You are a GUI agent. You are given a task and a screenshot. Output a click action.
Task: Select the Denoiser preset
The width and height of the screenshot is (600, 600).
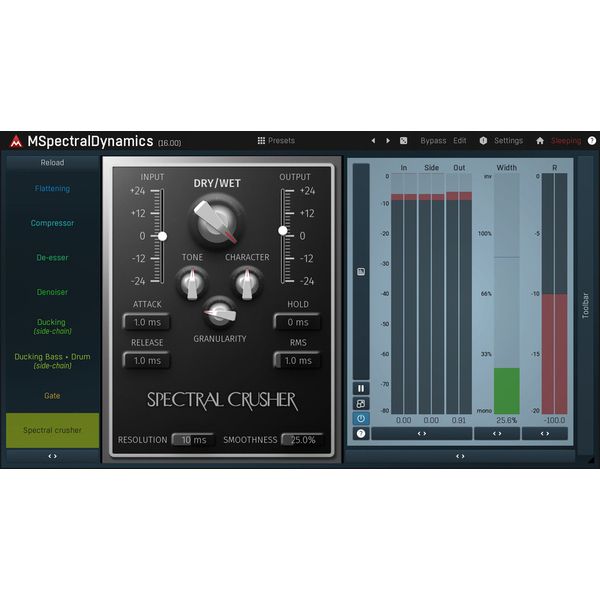[x=52, y=292]
